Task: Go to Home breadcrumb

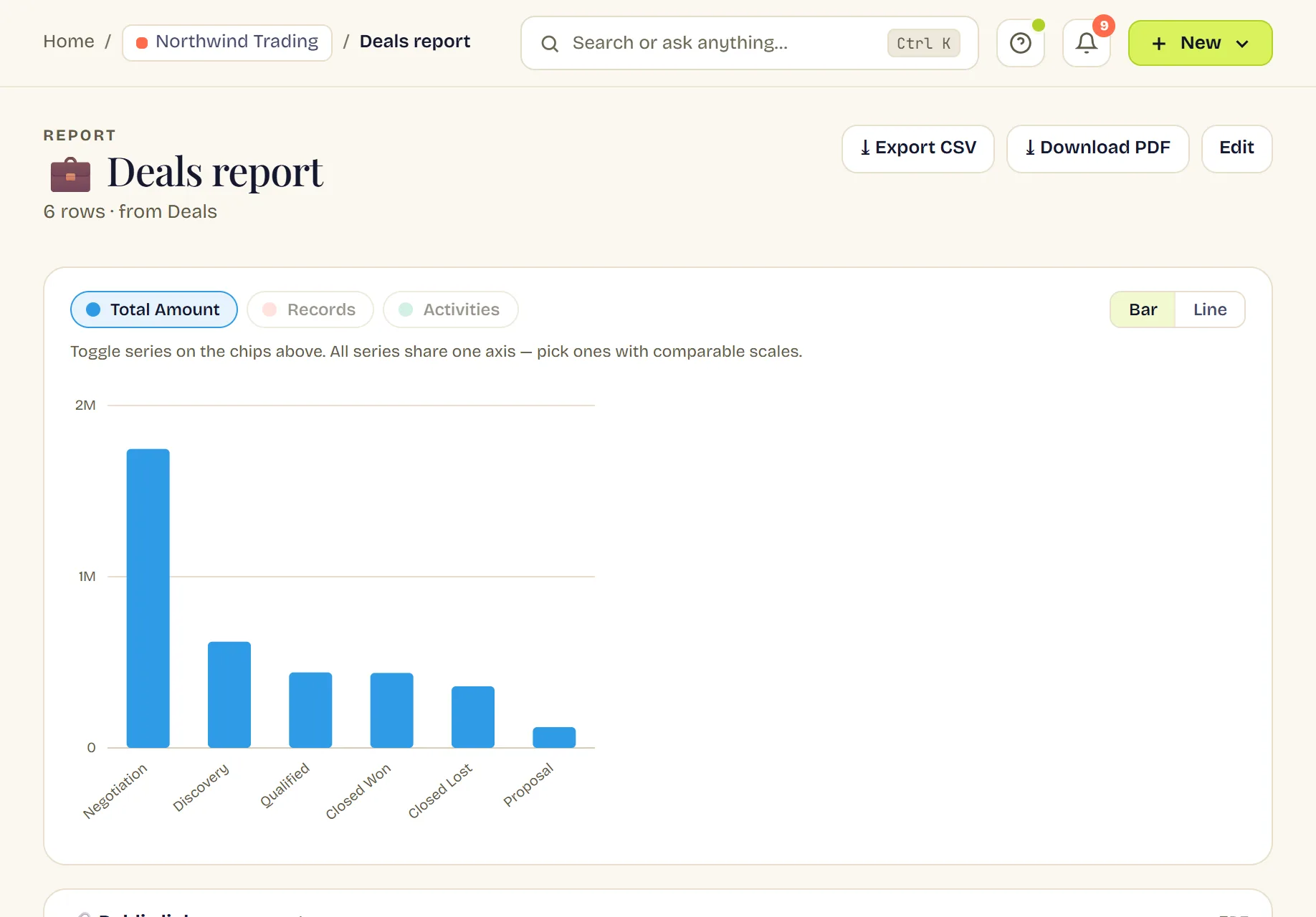Action: [x=69, y=42]
